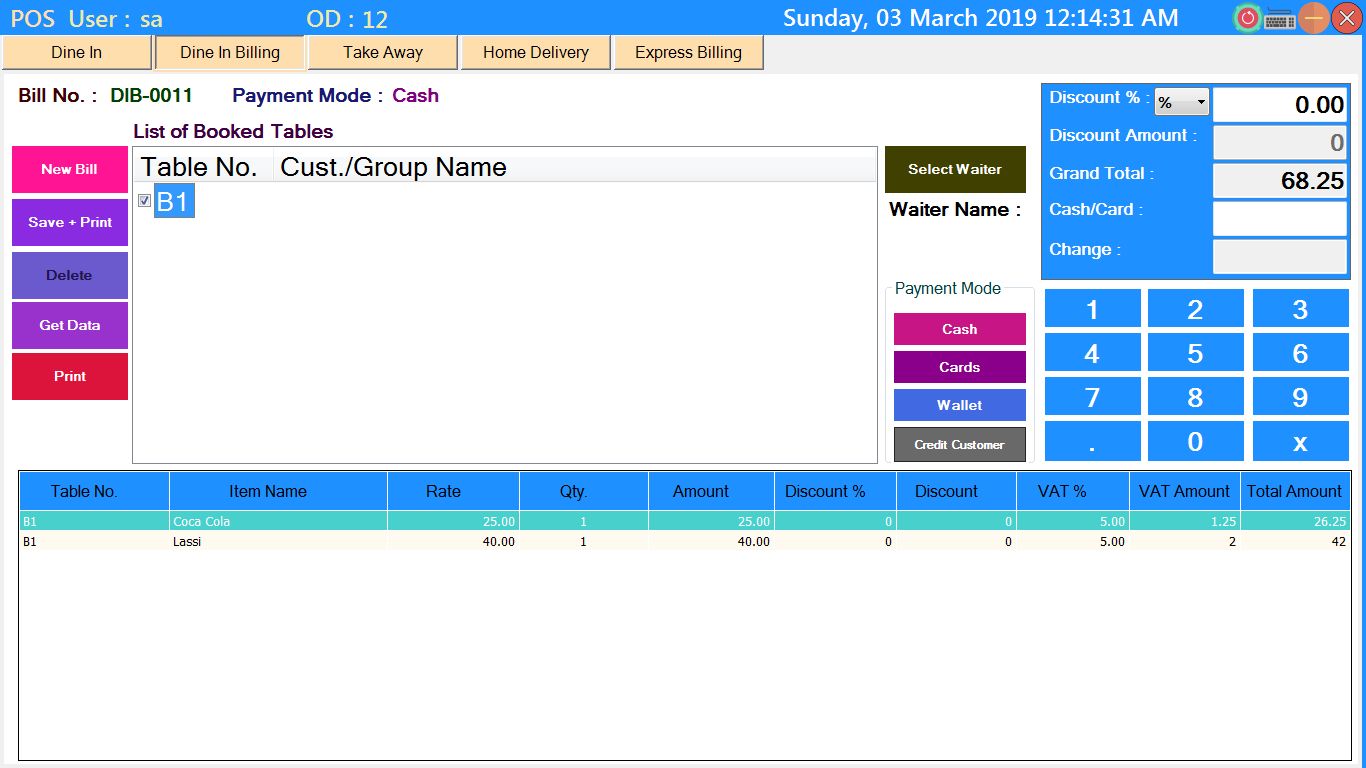Tap the decimal point keypad button
Screen dimensions: 1366x768
1092,442
